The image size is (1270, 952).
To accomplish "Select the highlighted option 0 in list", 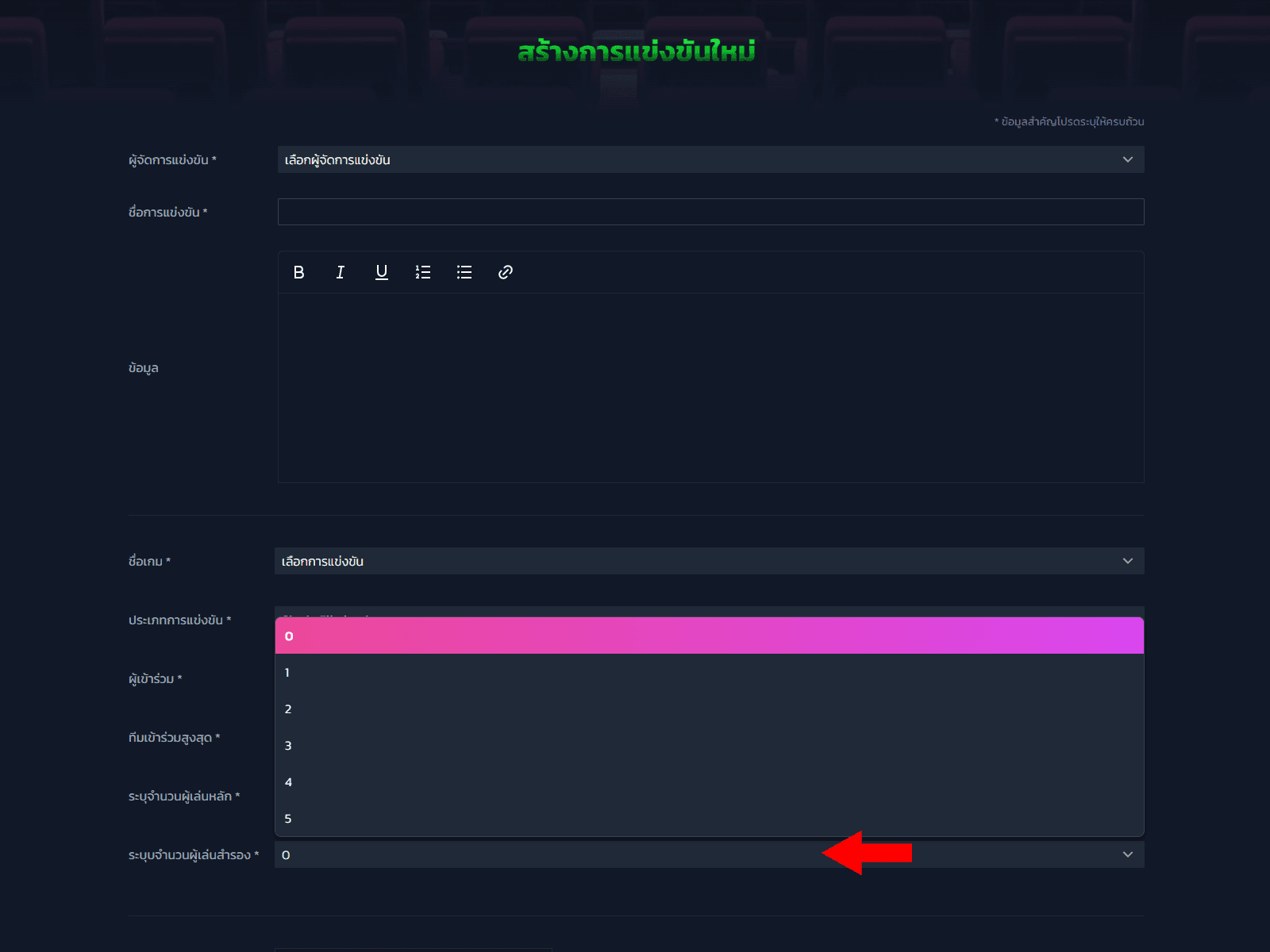I will coord(709,635).
